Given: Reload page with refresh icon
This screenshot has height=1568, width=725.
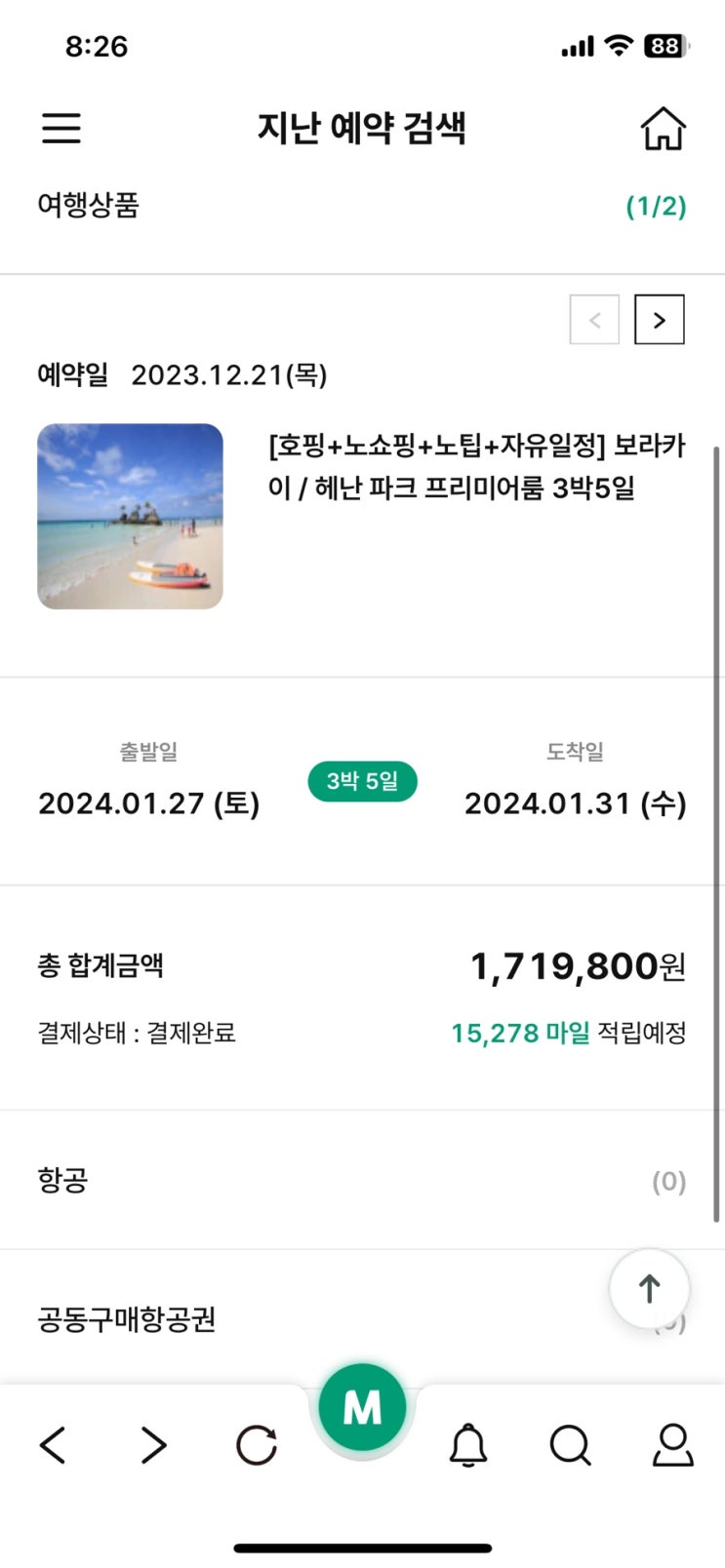Looking at the screenshot, I should [x=257, y=1445].
